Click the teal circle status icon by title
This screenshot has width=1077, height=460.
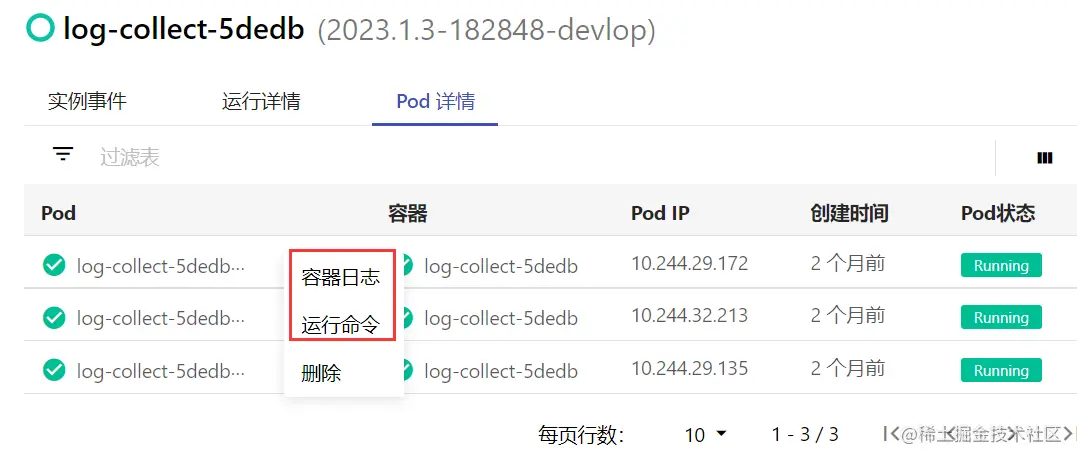(x=40, y=28)
